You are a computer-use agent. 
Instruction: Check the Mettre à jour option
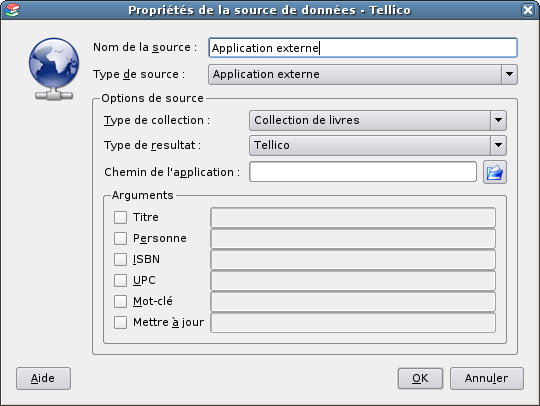(121, 322)
